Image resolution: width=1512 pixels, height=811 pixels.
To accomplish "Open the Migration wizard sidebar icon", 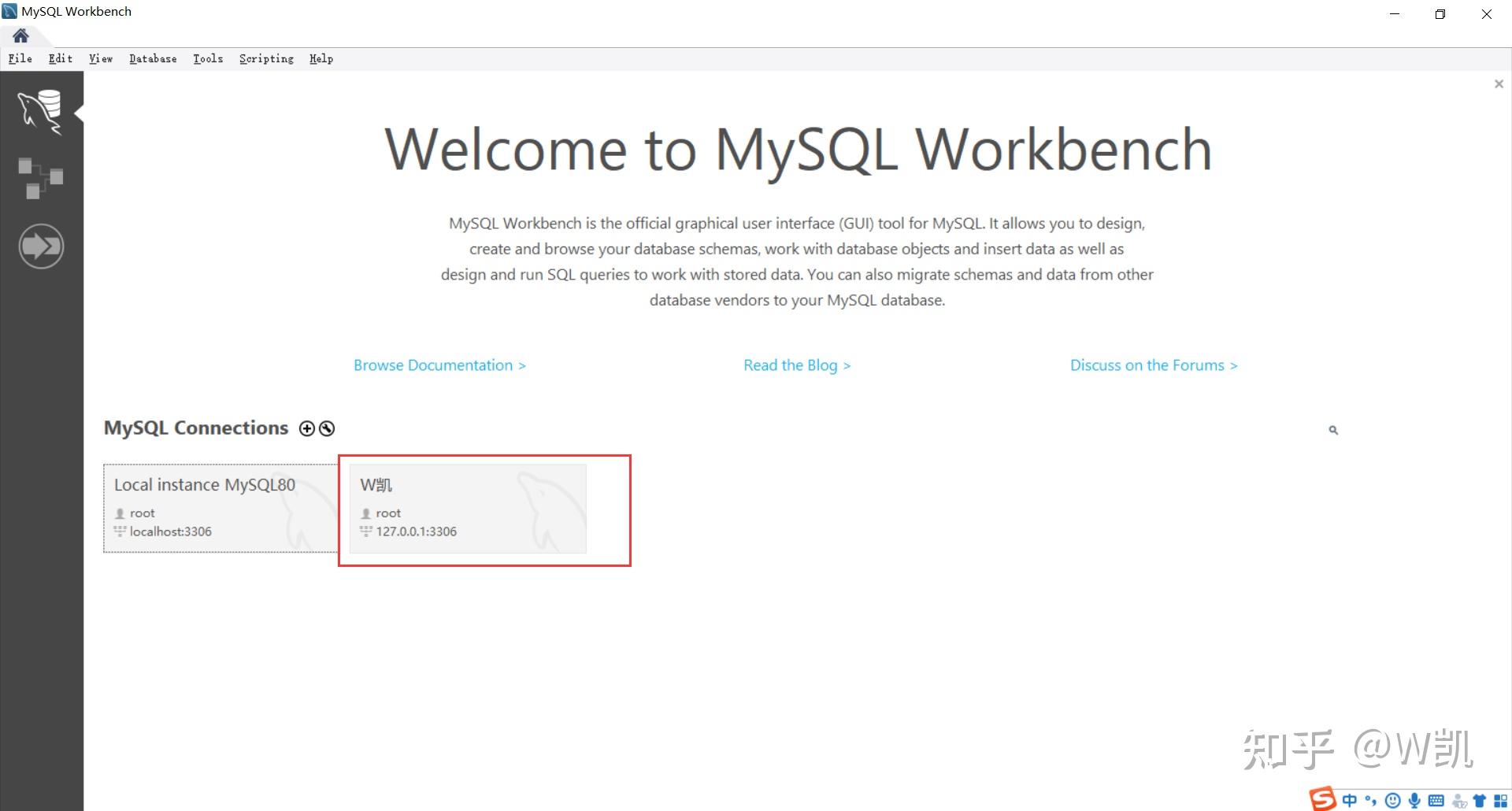I will click(x=41, y=246).
